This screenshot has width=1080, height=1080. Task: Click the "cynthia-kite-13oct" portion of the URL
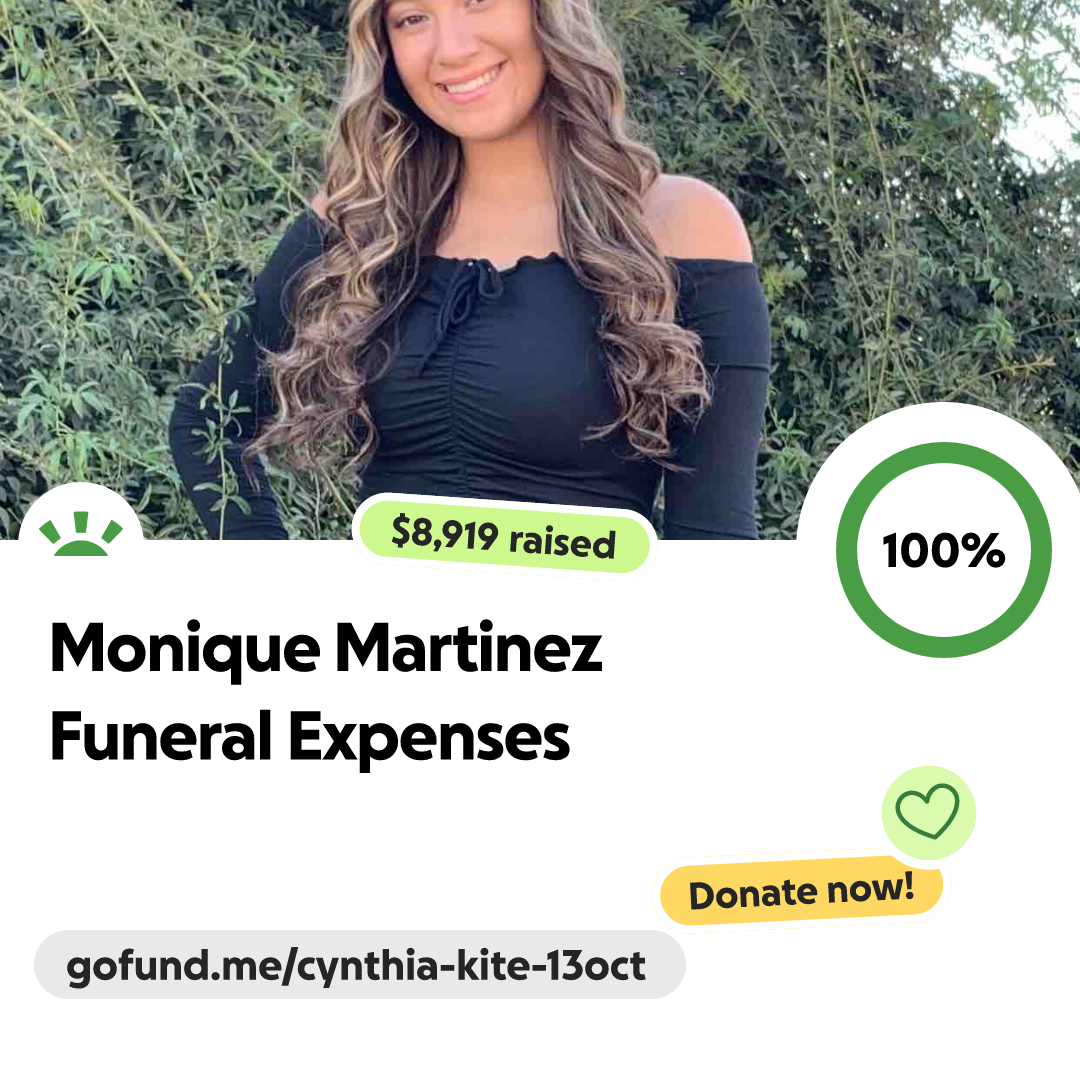point(470,967)
